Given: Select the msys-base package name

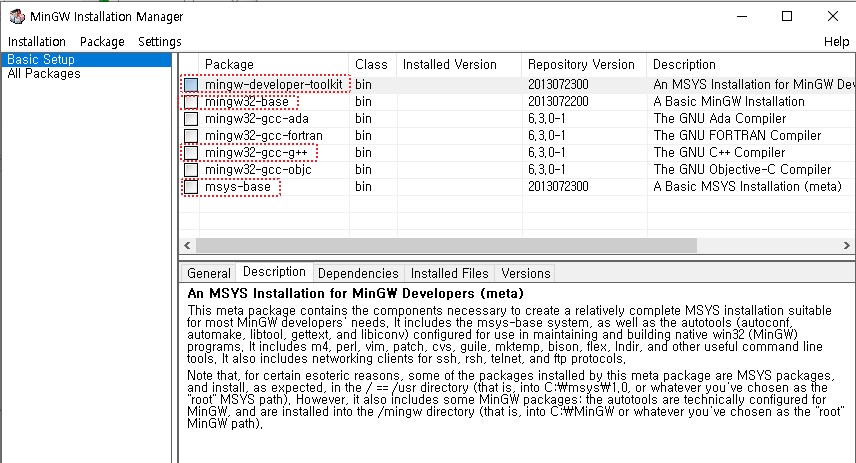Looking at the screenshot, I should click(237, 187).
